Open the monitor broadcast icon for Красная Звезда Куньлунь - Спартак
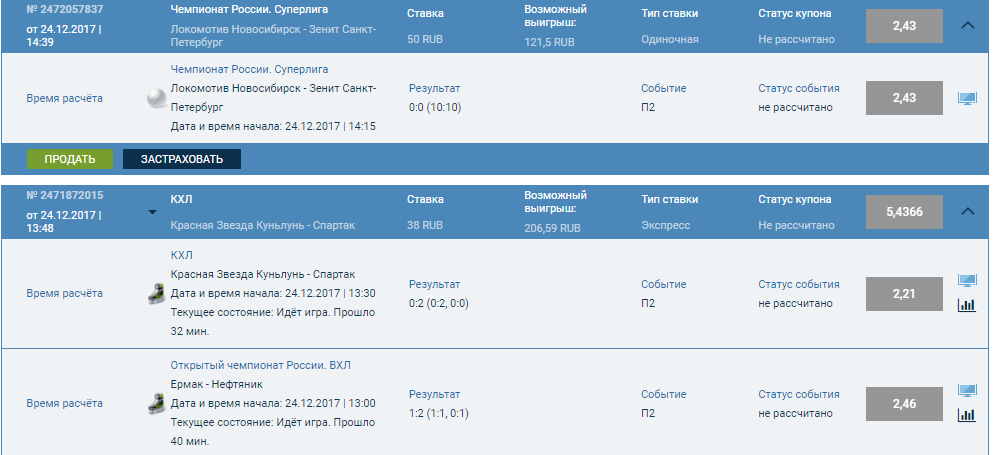This screenshot has width=994, height=455. 967,281
